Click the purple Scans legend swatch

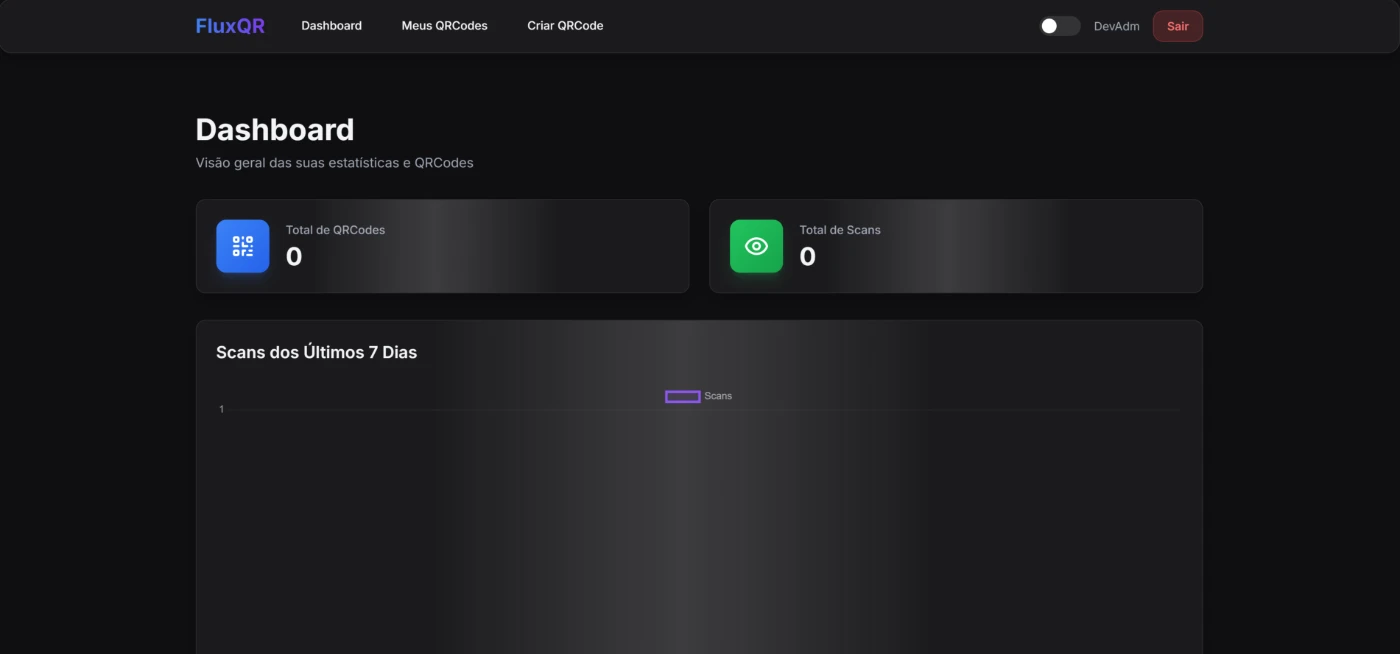point(682,396)
